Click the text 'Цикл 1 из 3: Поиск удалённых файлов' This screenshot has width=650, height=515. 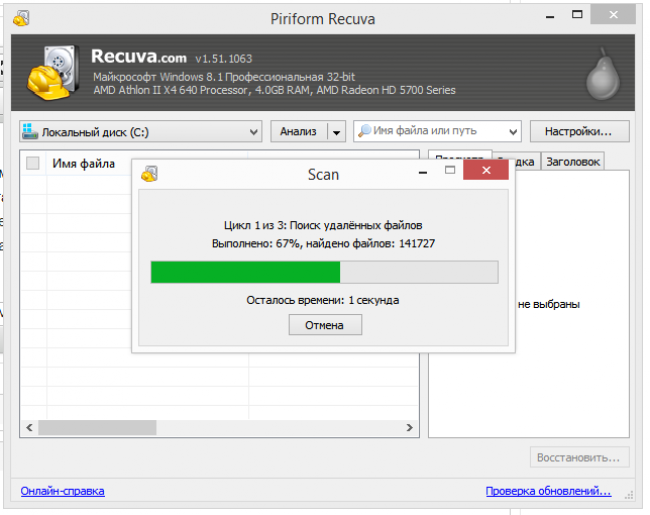323,225
